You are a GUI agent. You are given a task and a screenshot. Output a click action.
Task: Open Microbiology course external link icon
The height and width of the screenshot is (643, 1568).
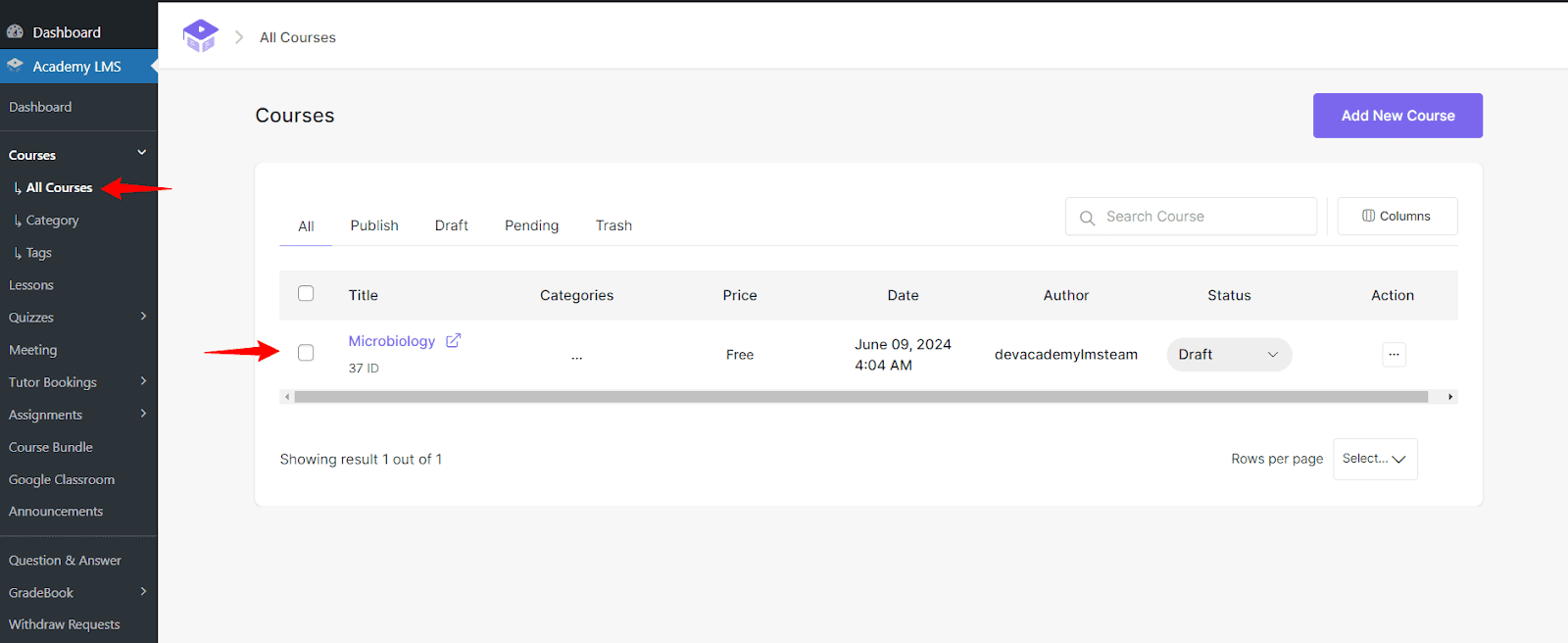[453, 340]
